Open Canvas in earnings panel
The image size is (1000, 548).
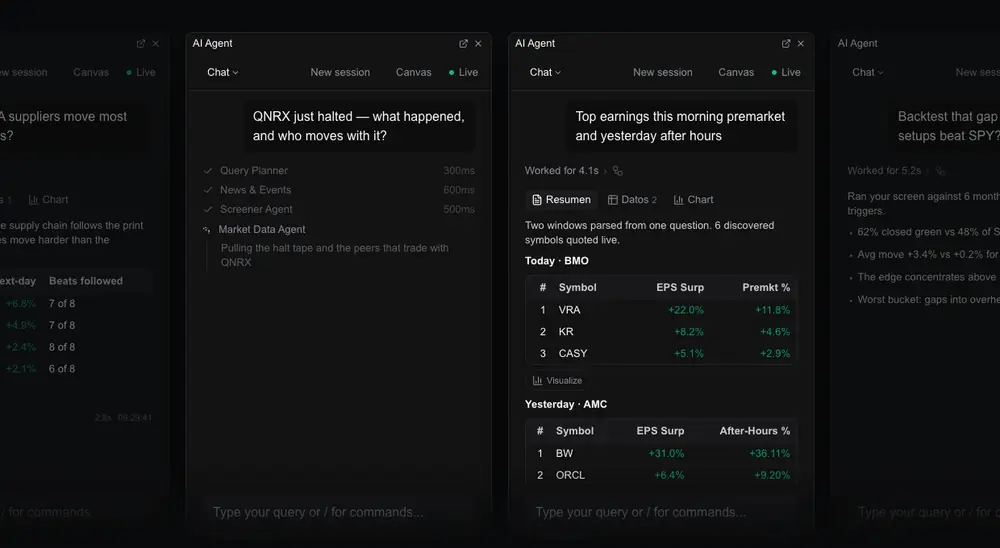[x=736, y=72]
